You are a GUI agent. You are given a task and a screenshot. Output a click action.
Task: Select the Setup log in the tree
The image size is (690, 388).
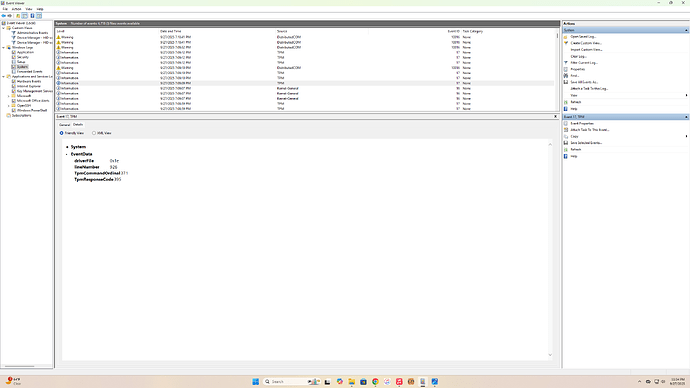tap(21, 62)
